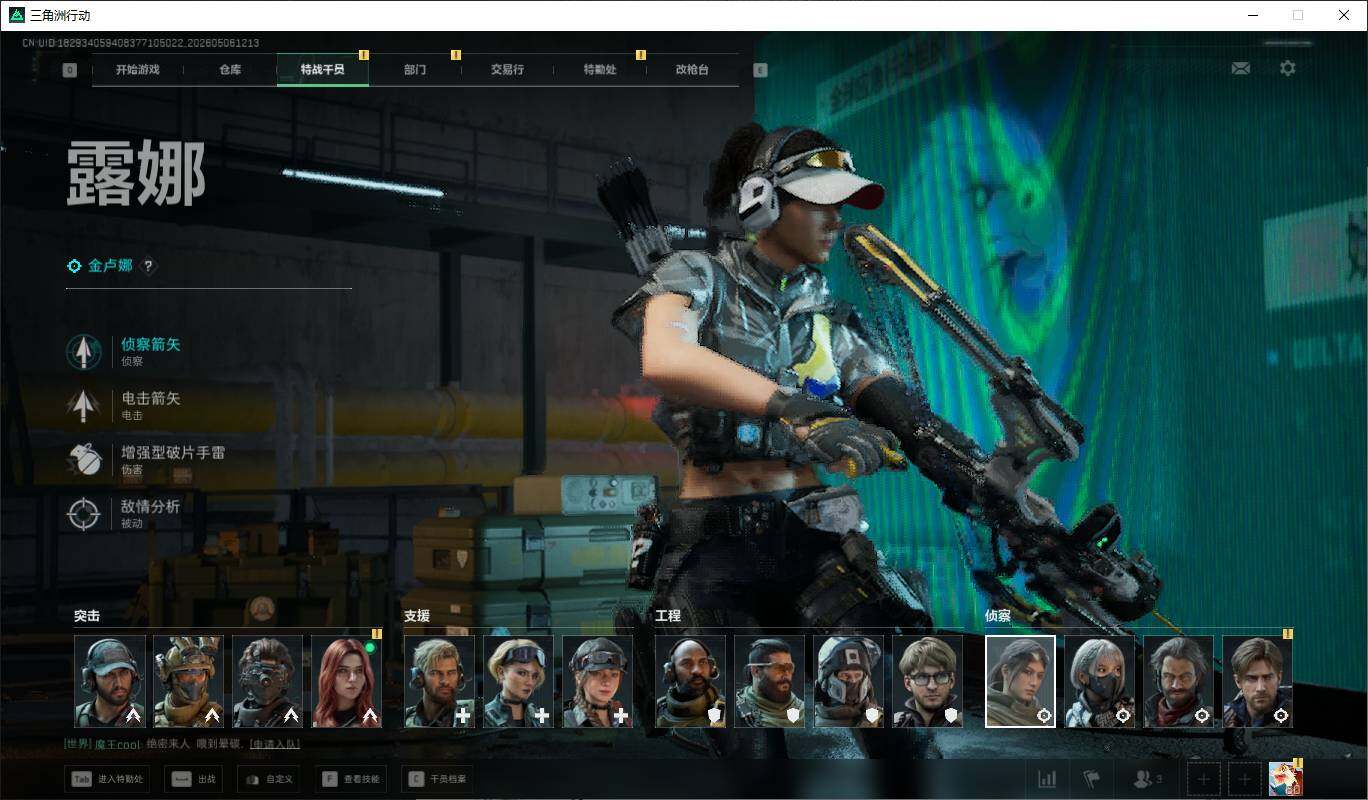Choose 工程 operator wearing headset
Image resolution: width=1368 pixels, height=800 pixels.
click(691, 681)
